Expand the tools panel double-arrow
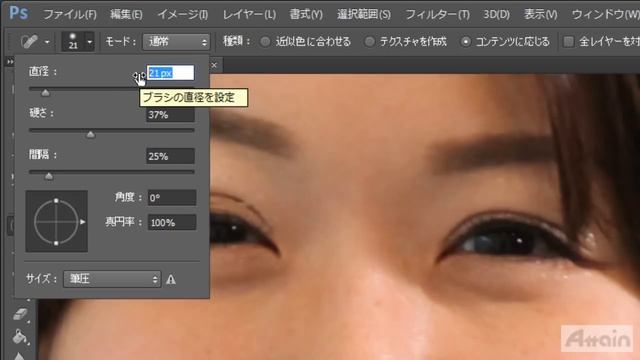The image size is (640, 360). pos(10,62)
